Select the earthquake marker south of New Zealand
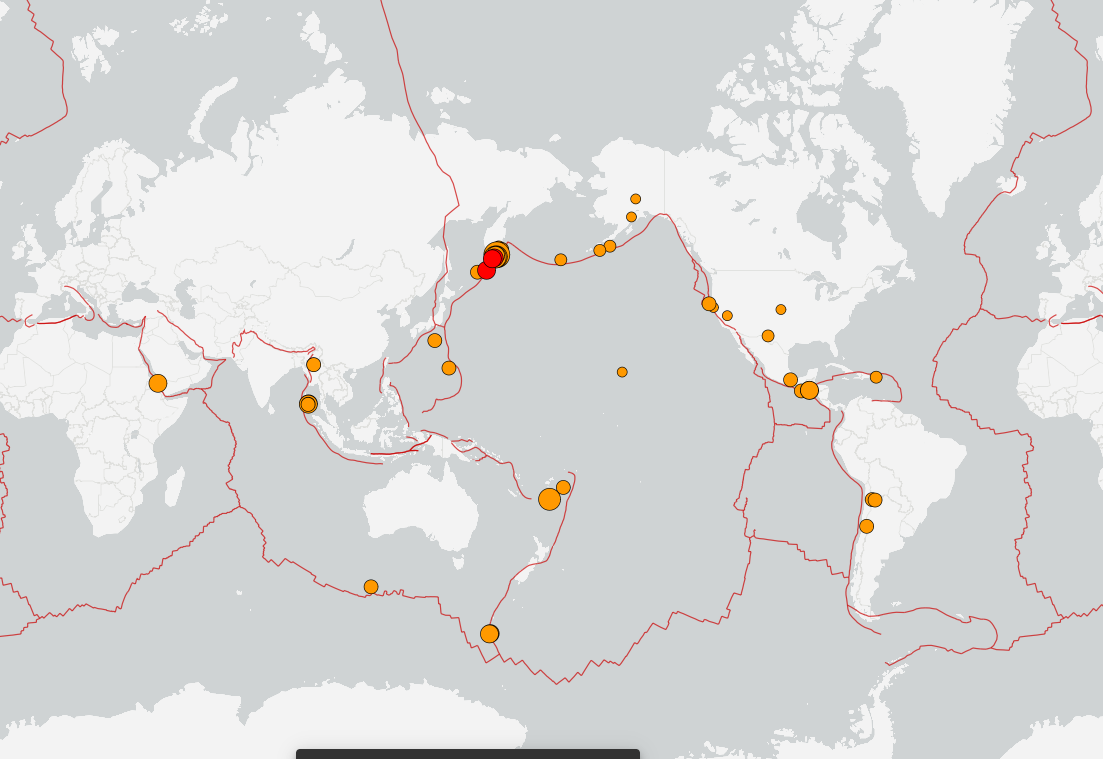The width and height of the screenshot is (1103, 759). pyautogui.click(x=490, y=634)
